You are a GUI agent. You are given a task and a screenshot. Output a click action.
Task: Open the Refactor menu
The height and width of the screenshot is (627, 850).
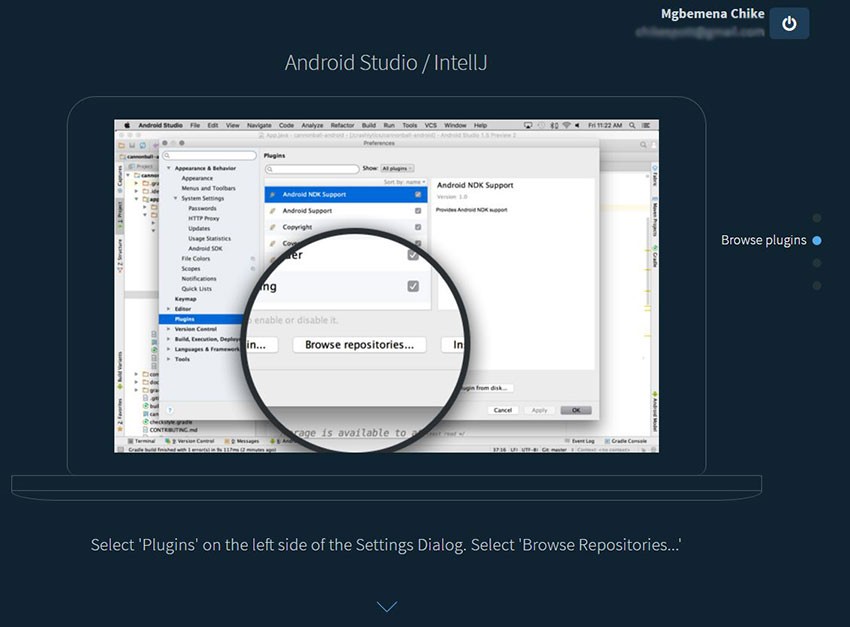(x=343, y=125)
